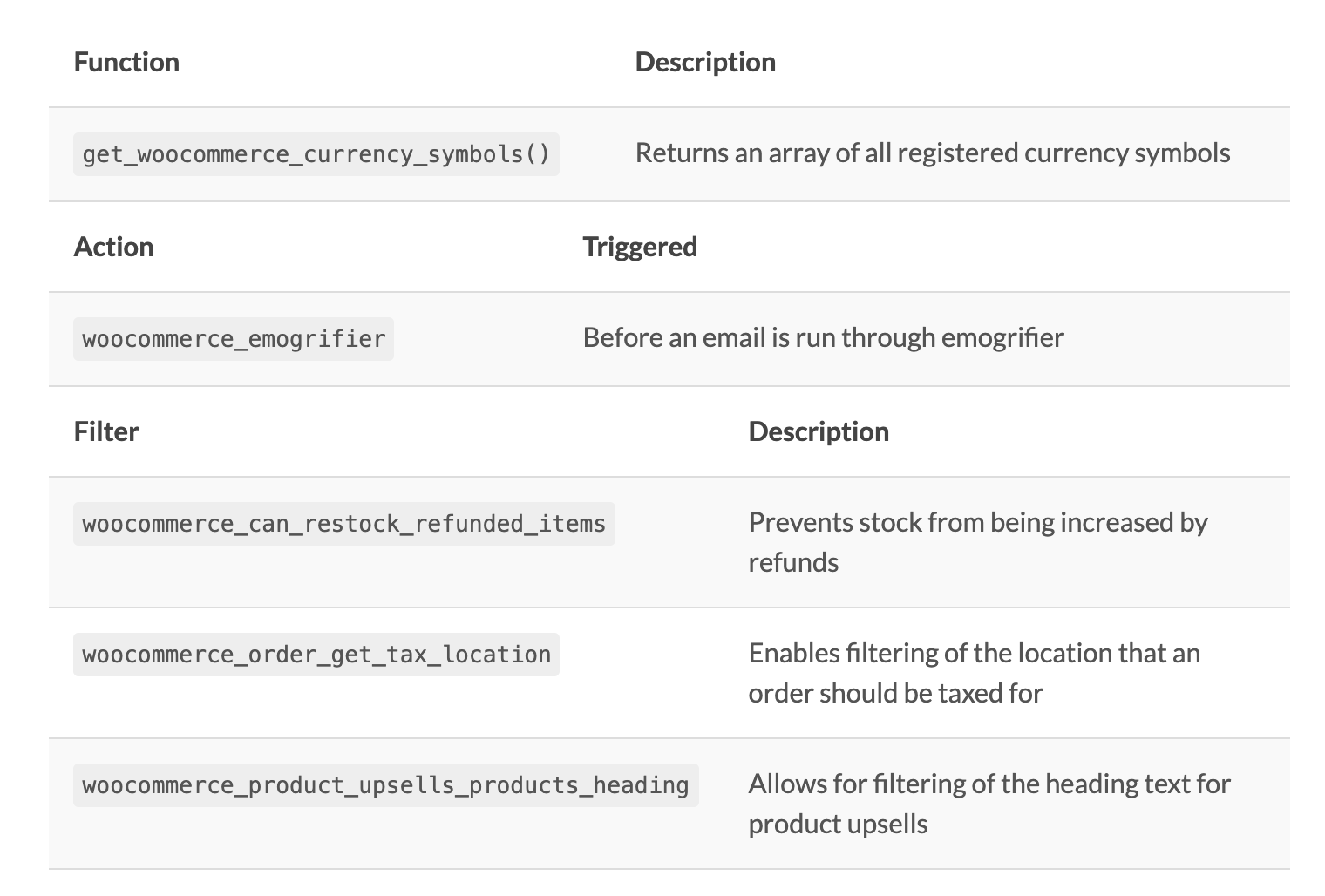This screenshot has height=896, width=1325.
Task: Select the woocommerce_emogrifier code snippet
Action: 234,339
